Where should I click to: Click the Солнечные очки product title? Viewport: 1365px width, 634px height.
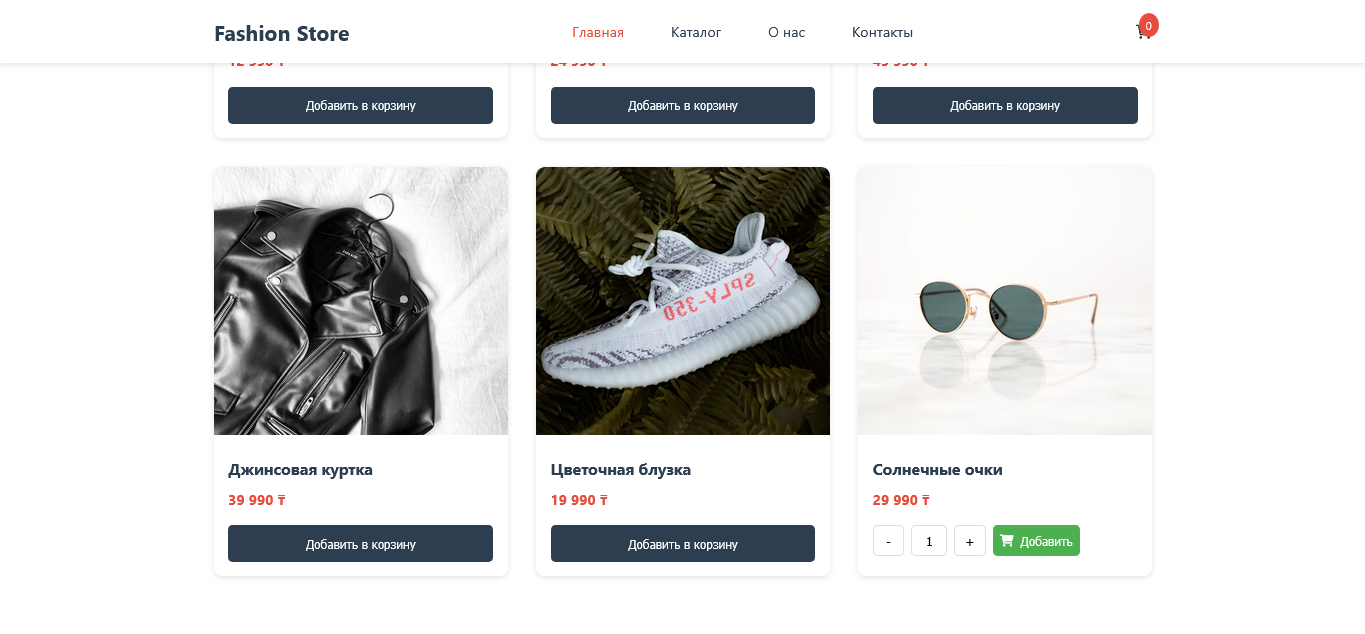pyautogui.click(x=937, y=470)
